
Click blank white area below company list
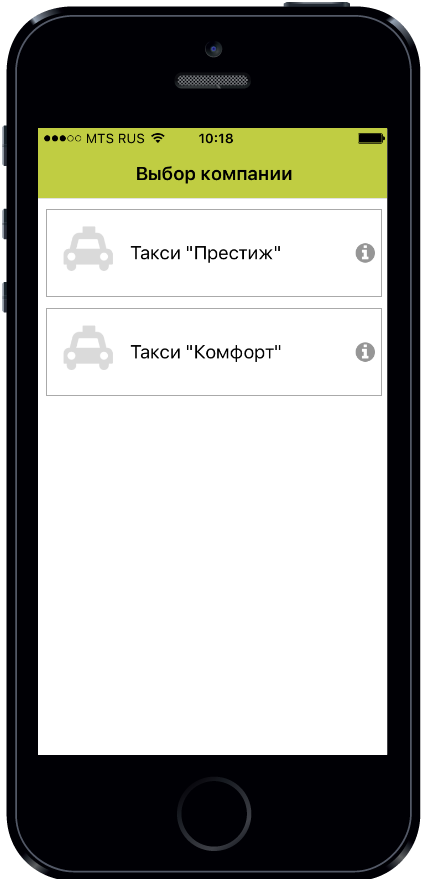tap(213, 574)
